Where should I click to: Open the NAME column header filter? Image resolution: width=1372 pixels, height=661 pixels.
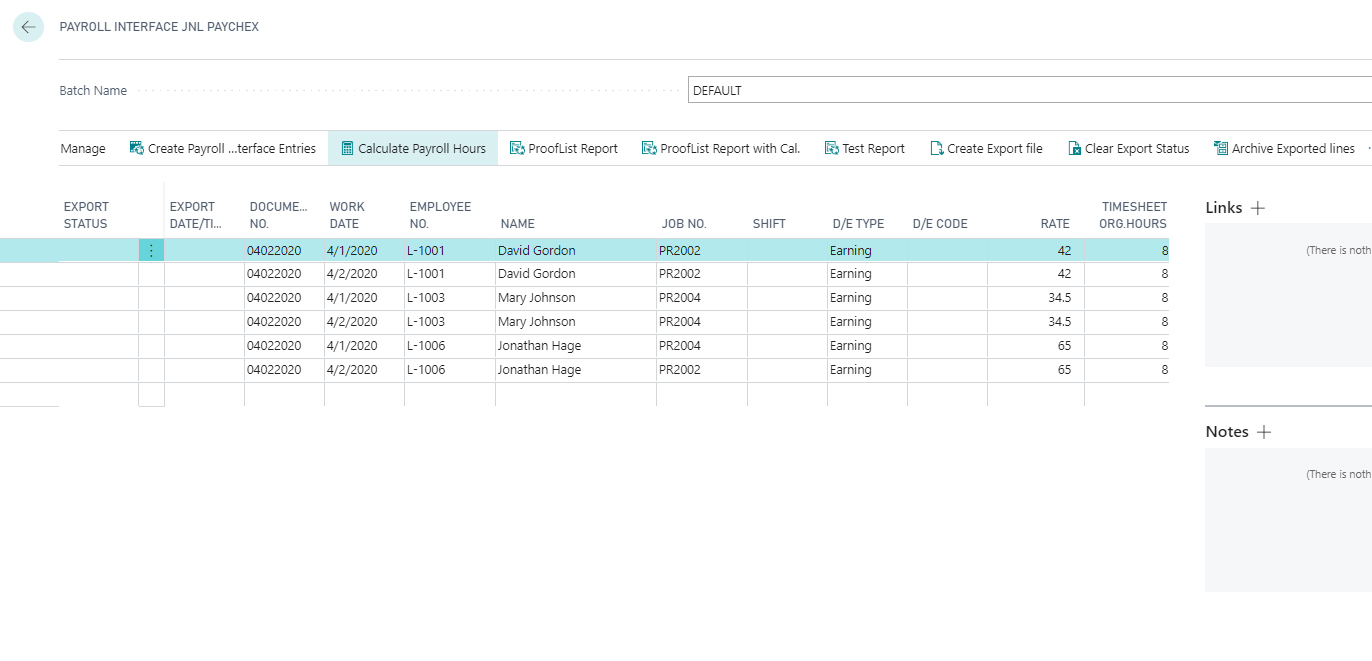click(517, 223)
